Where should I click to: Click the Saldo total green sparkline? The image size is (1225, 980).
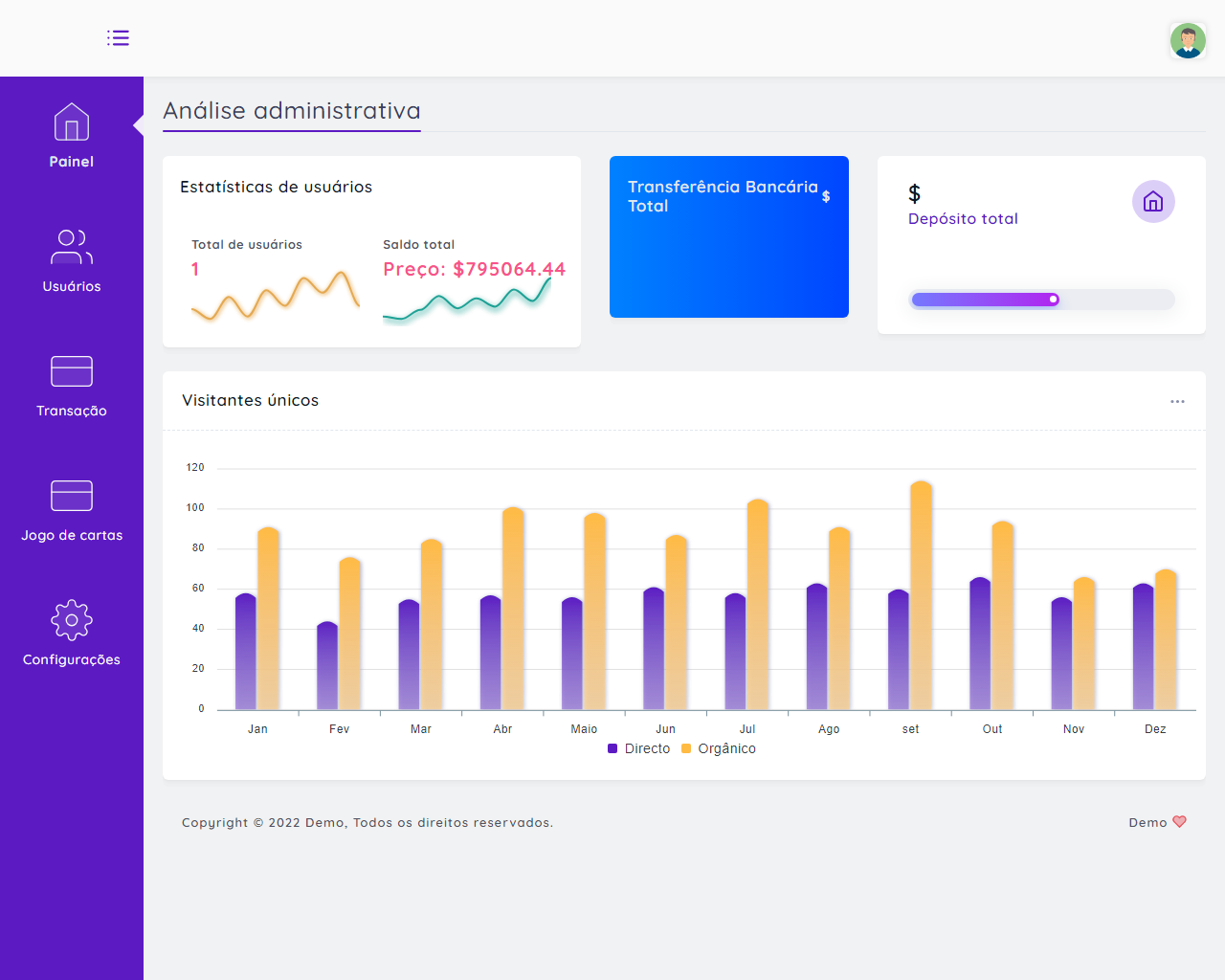(x=467, y=301)
